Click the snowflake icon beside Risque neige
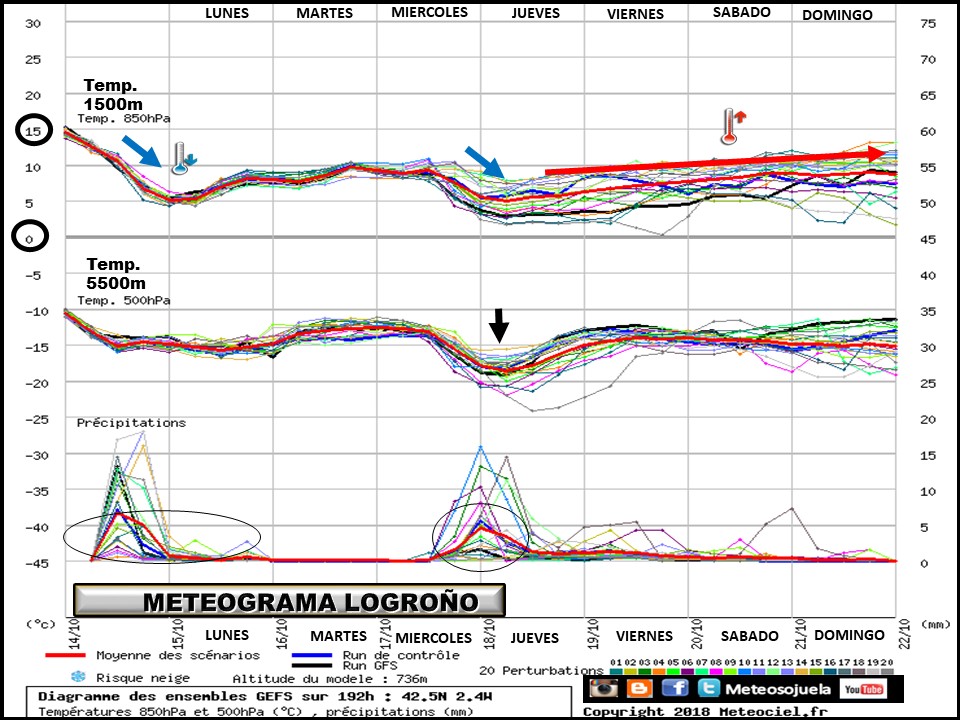 click(x=78, y=677)
